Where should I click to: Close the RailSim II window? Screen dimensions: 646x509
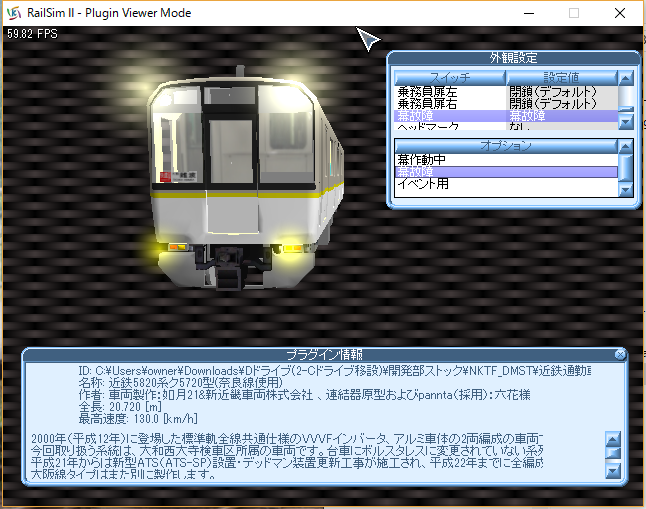pyautogui.click(x=620, y=13)
